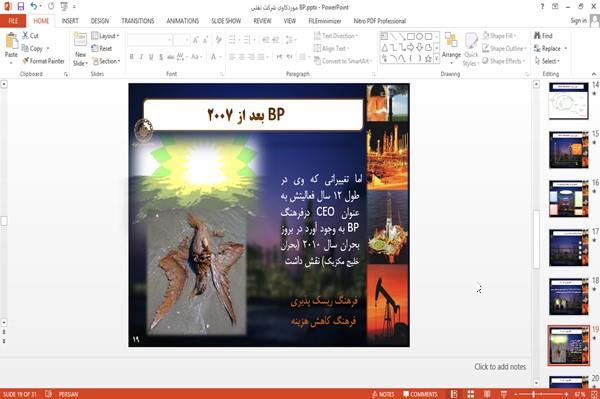Zoom out with minus button
600x399 pixels.
point(516,394)
